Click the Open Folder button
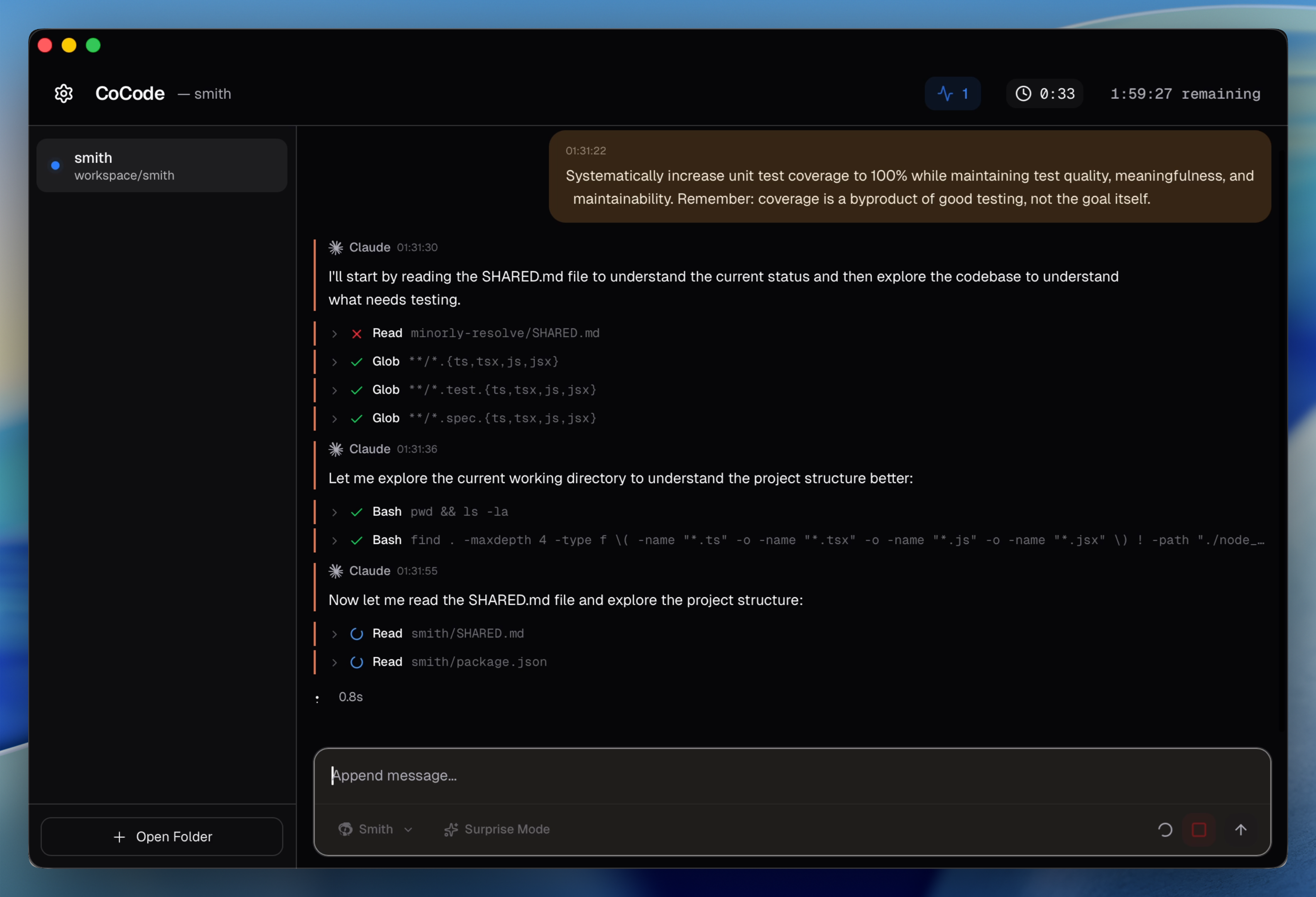 [x=162, y=836]
